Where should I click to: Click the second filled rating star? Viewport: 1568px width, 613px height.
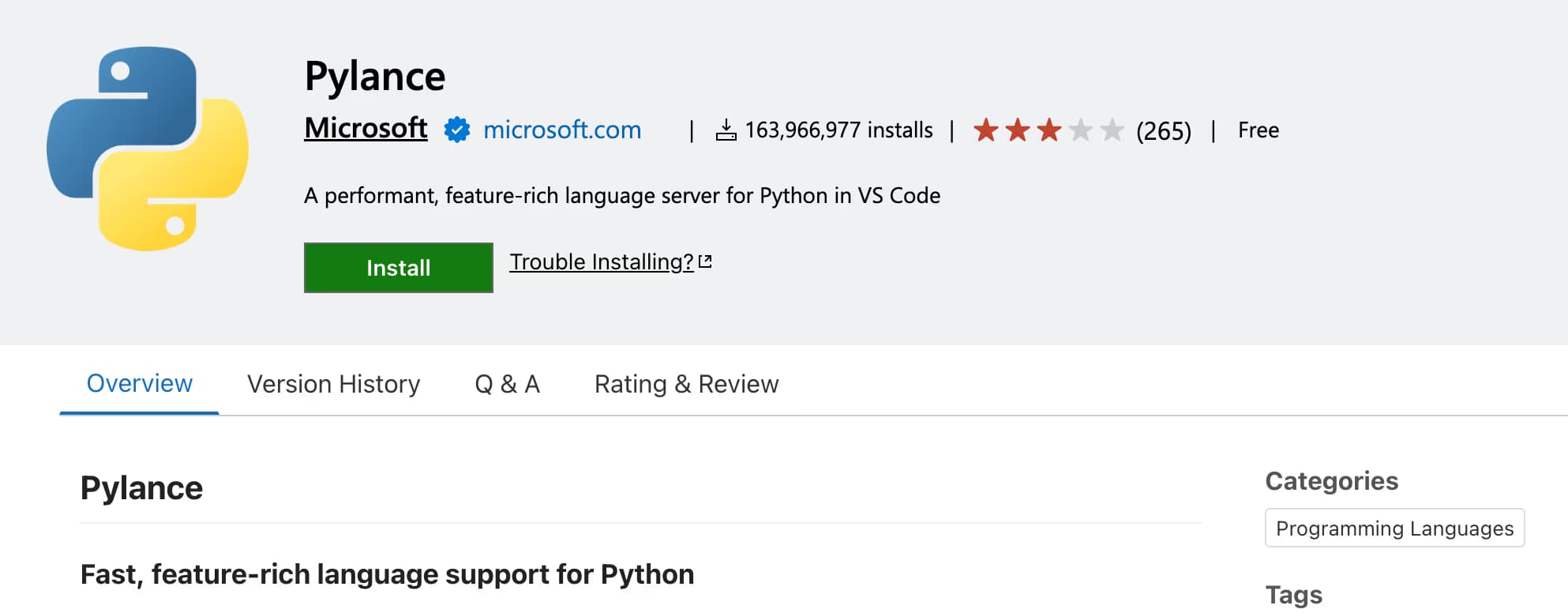pos(1018,130)
